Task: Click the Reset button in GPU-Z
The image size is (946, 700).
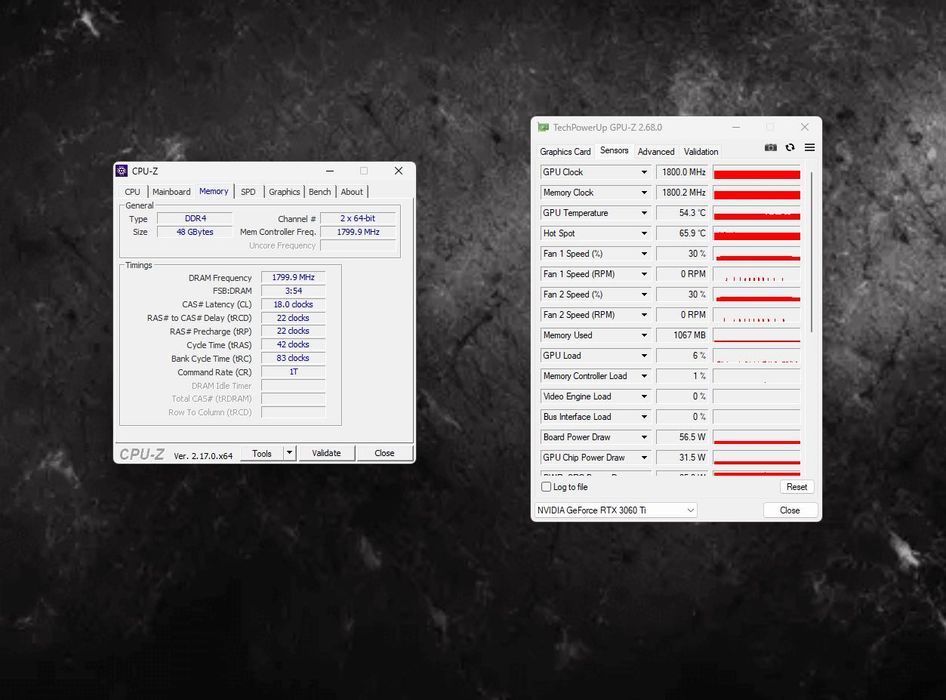Action: coord(796,486)
